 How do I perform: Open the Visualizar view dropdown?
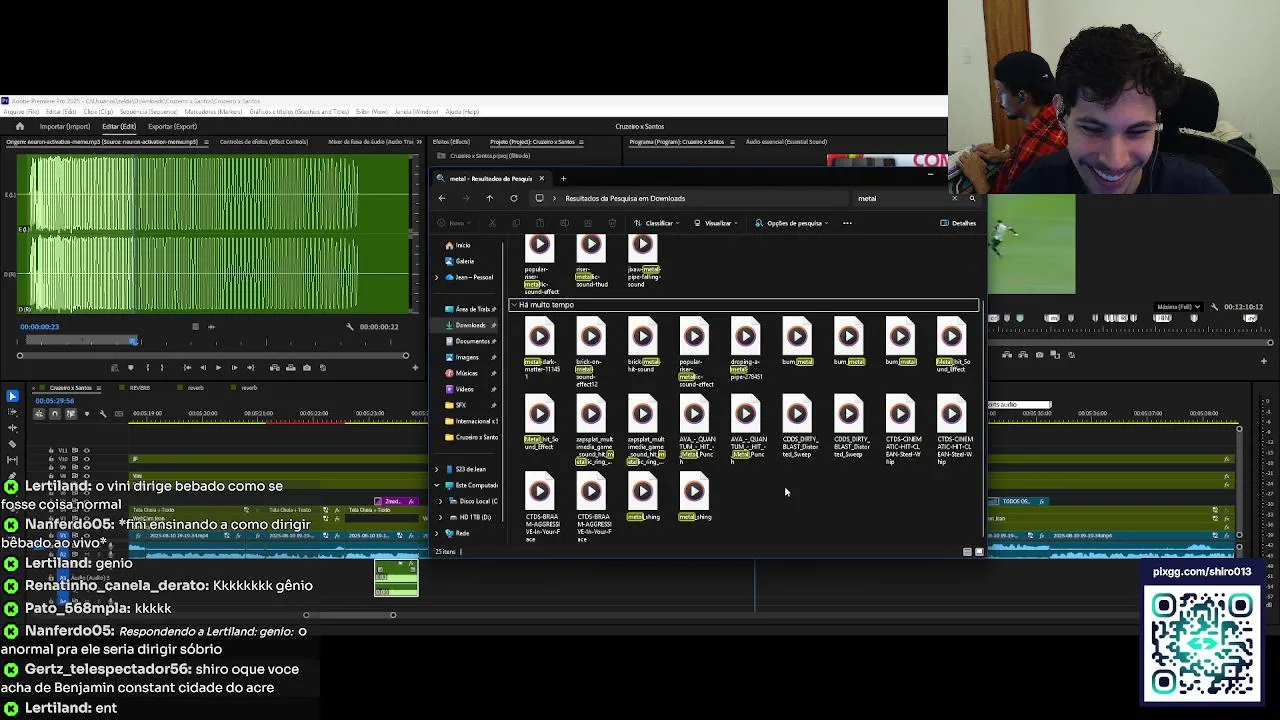[716, 223]
